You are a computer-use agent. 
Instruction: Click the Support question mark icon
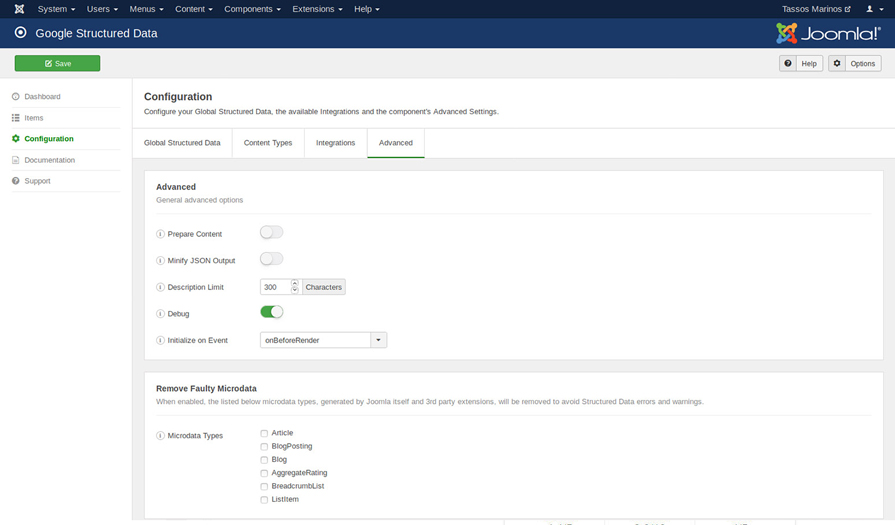click(16, 181)
